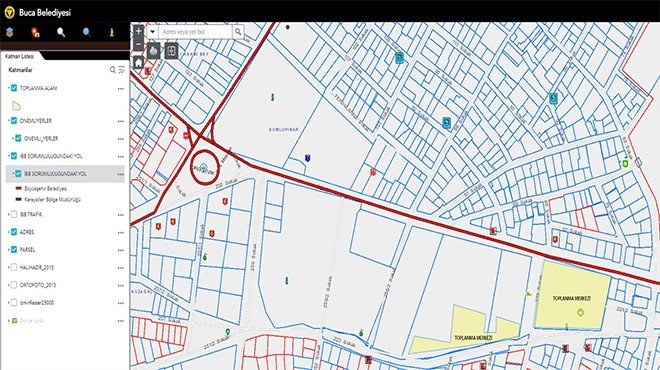Select the blue magnifier query tool
Screen dimensions: 660x370
click(86, 32)
